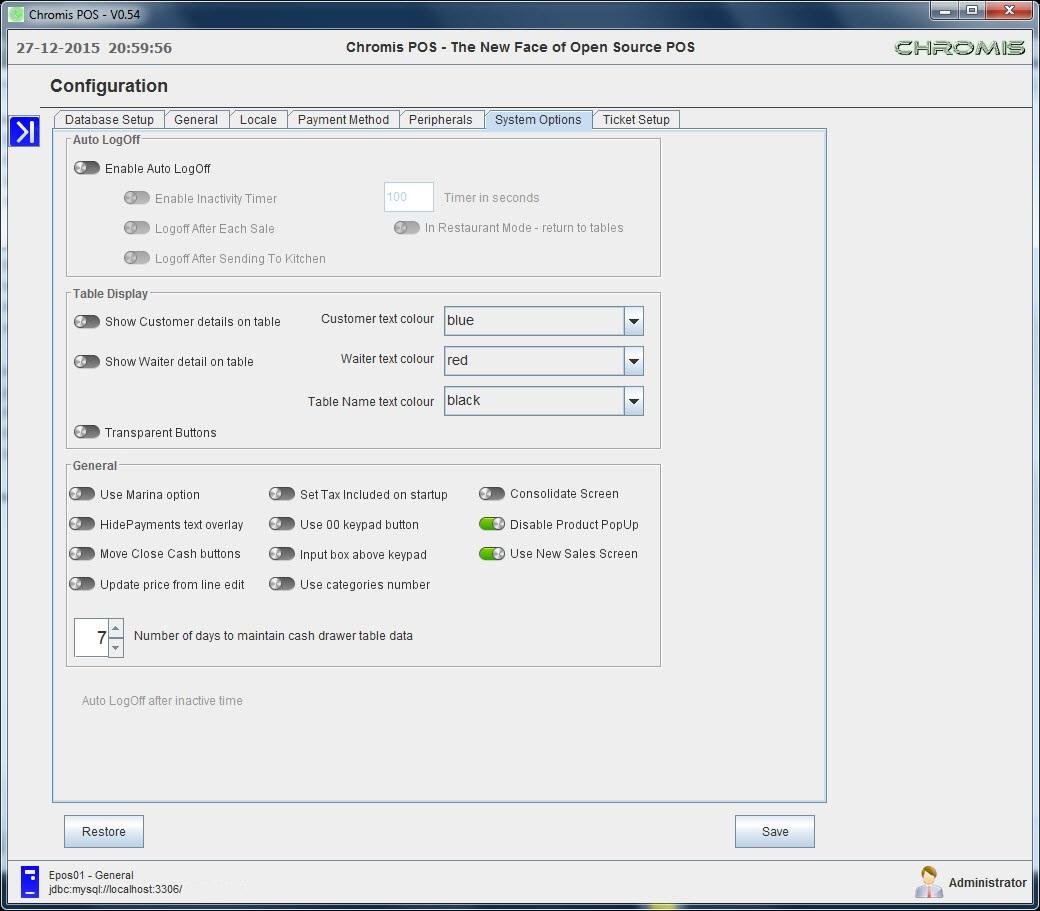The height and width of the screenshot is (911, 1040).
Task: Select System Options tab
Action: [x=538, y=119]
